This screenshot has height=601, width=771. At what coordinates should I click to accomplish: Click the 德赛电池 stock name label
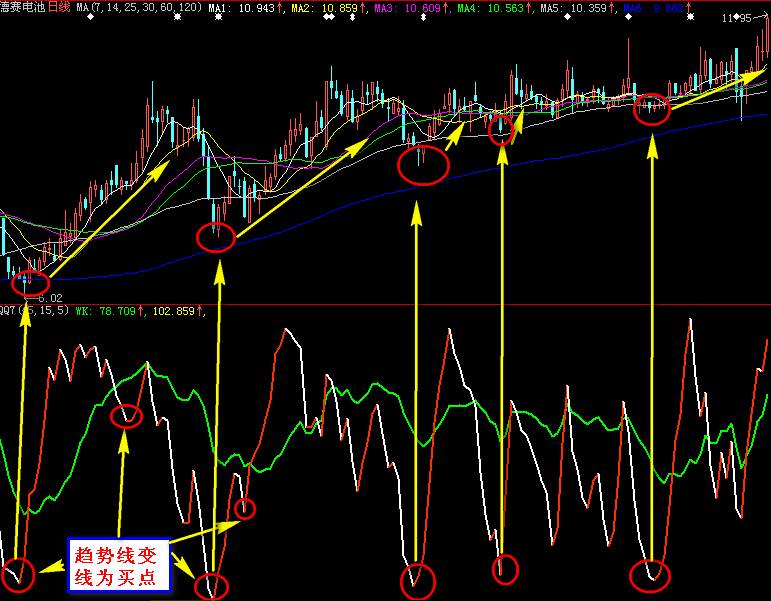coord(22,7)
